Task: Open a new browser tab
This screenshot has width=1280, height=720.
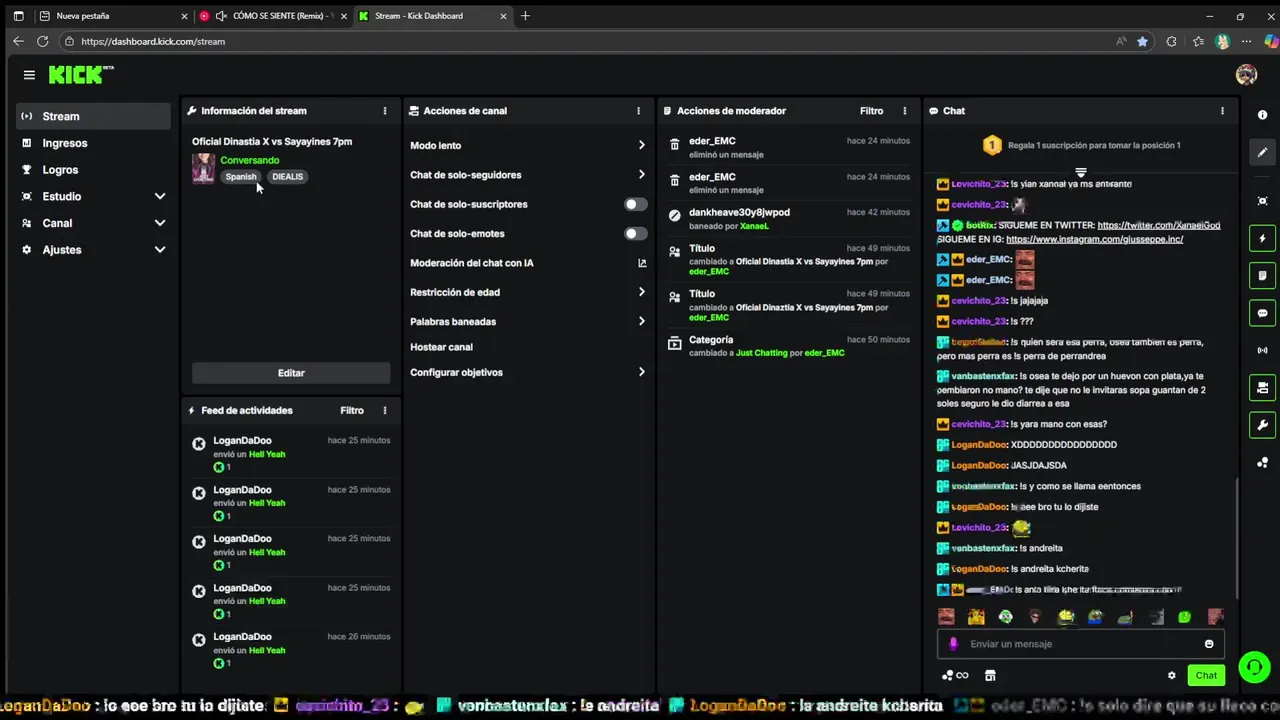Action: point(525,16)
